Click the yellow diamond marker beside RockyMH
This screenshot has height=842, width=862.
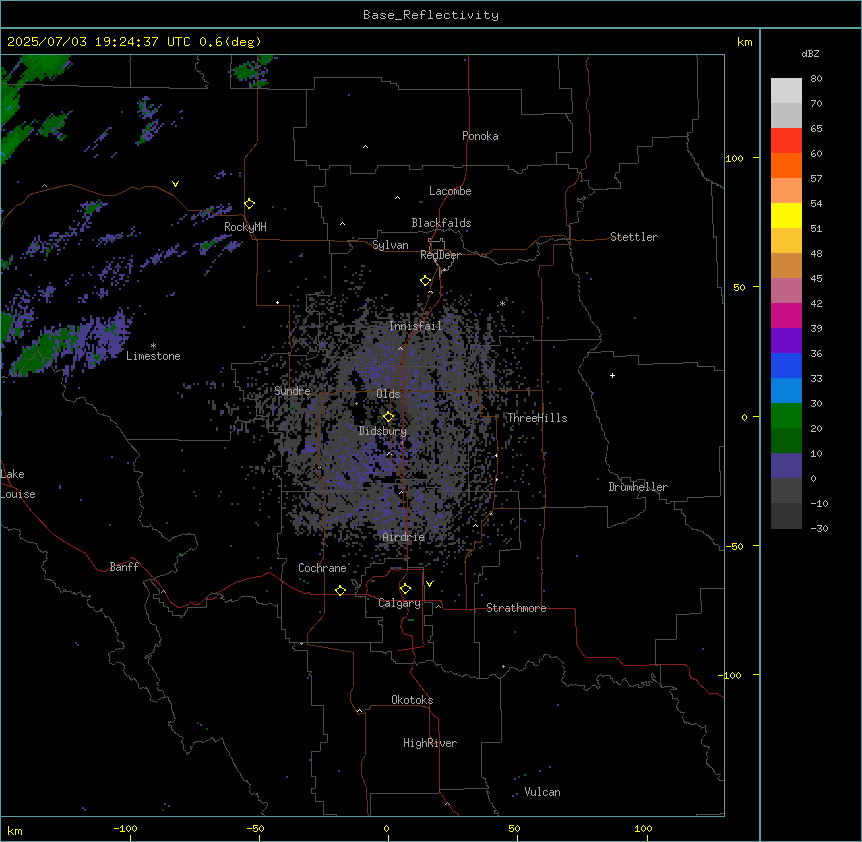(x=250, y=204)
